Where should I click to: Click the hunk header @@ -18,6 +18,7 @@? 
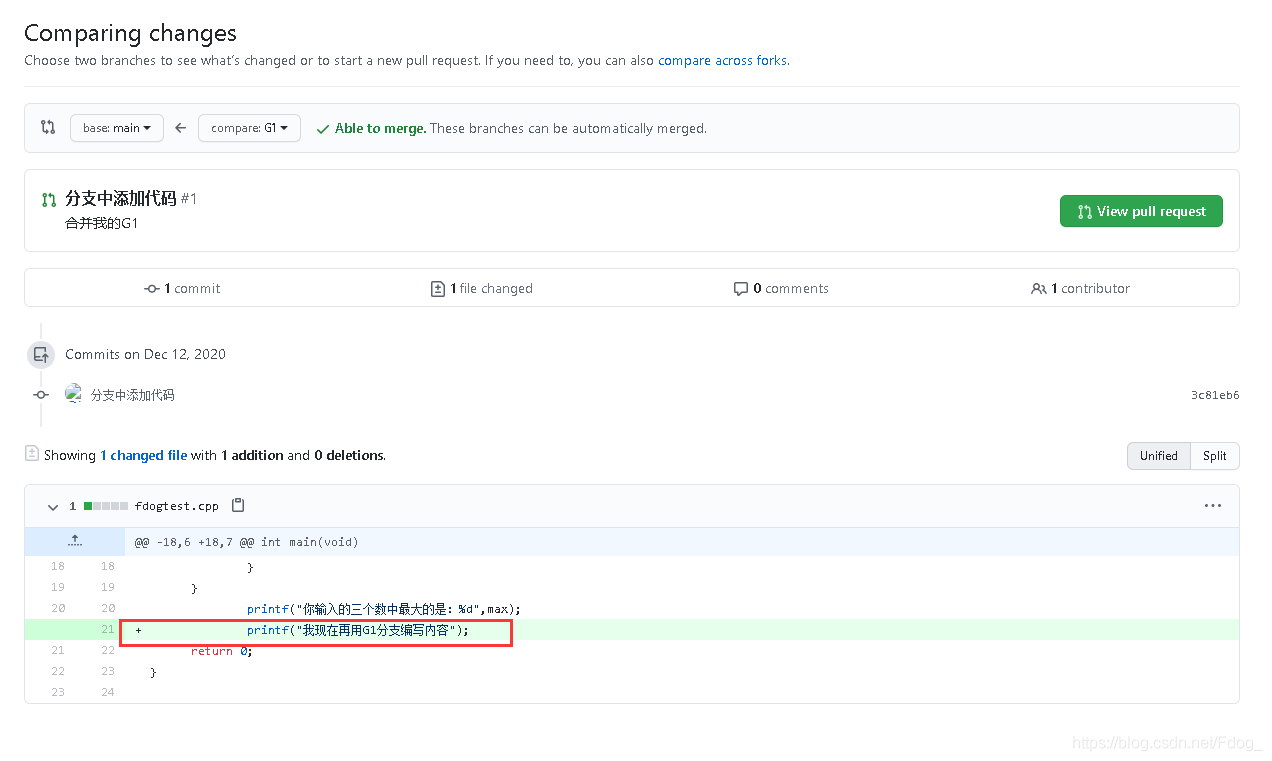[247, 542]
